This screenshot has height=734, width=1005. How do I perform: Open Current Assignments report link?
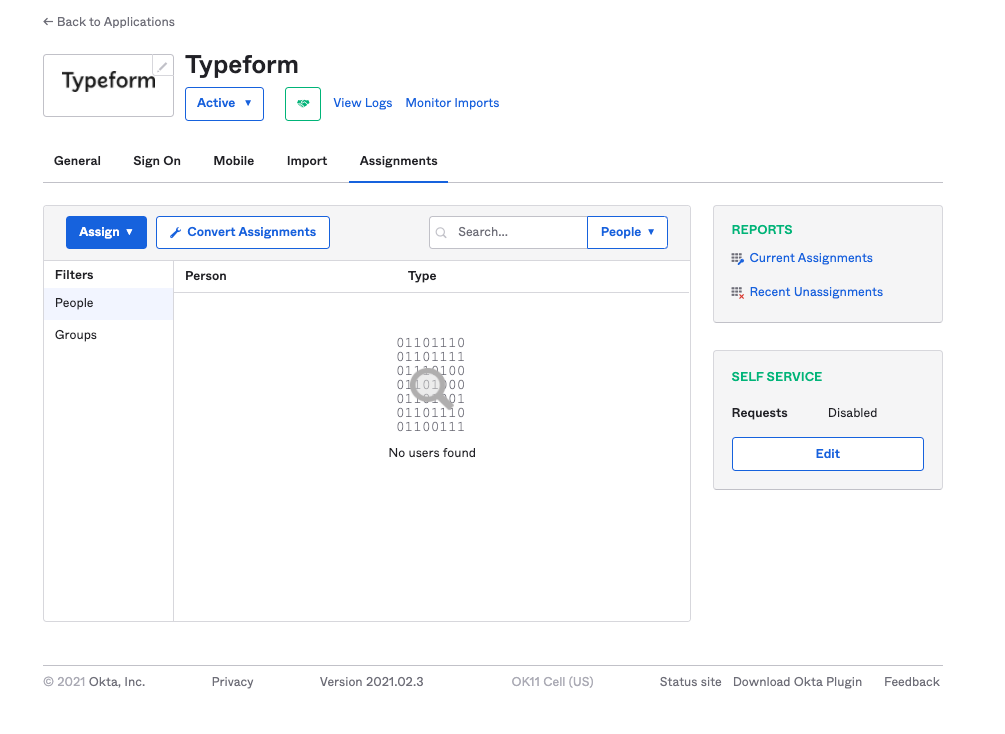811,258
